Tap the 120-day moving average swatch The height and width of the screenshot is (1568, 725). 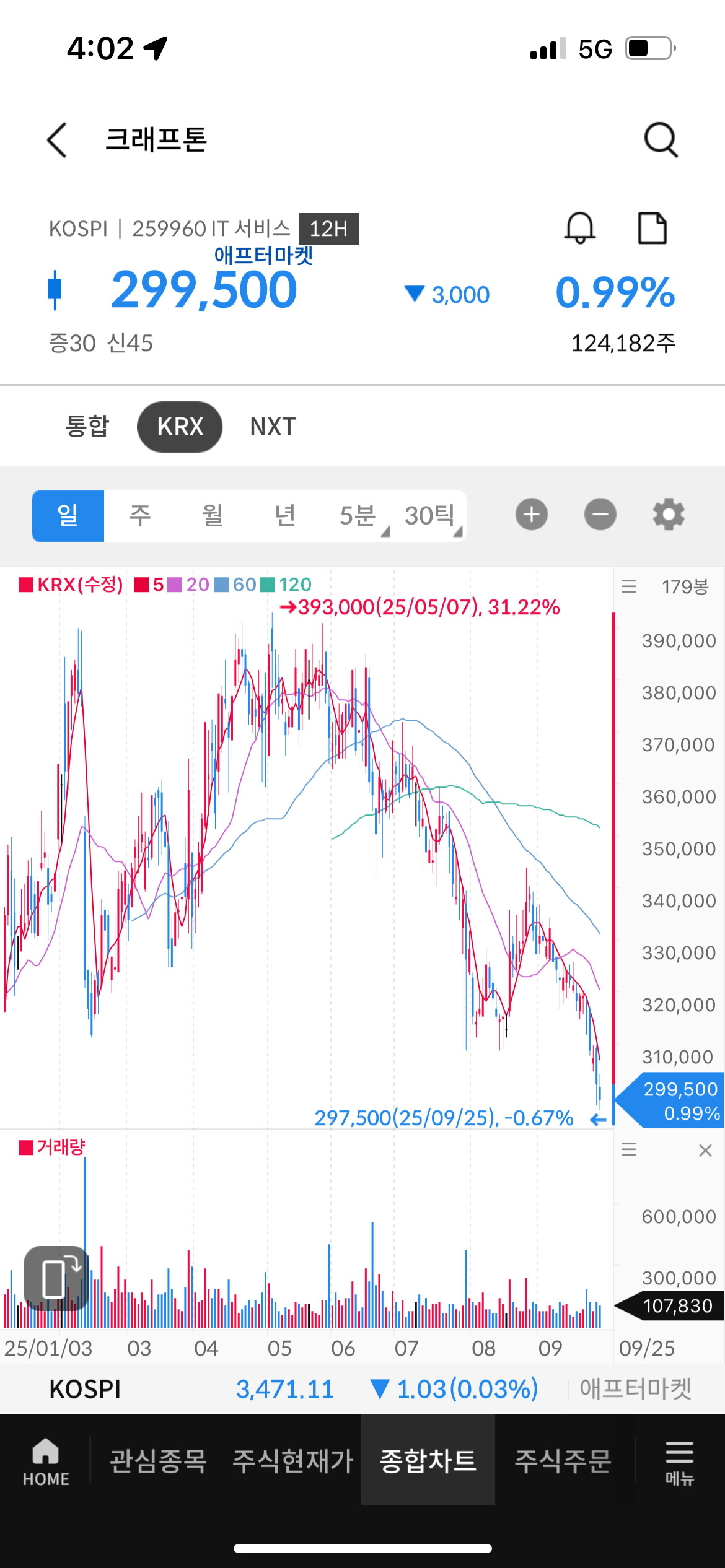coord(268,585)
